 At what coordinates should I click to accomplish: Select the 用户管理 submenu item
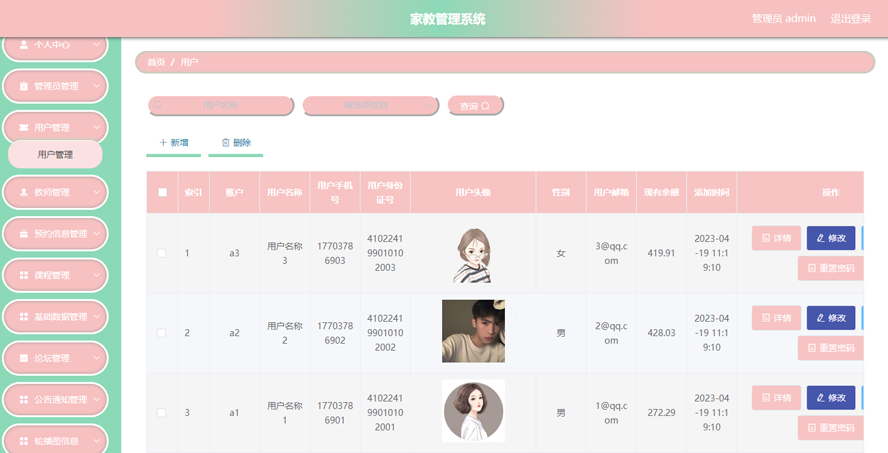click(x=55, y=155)
